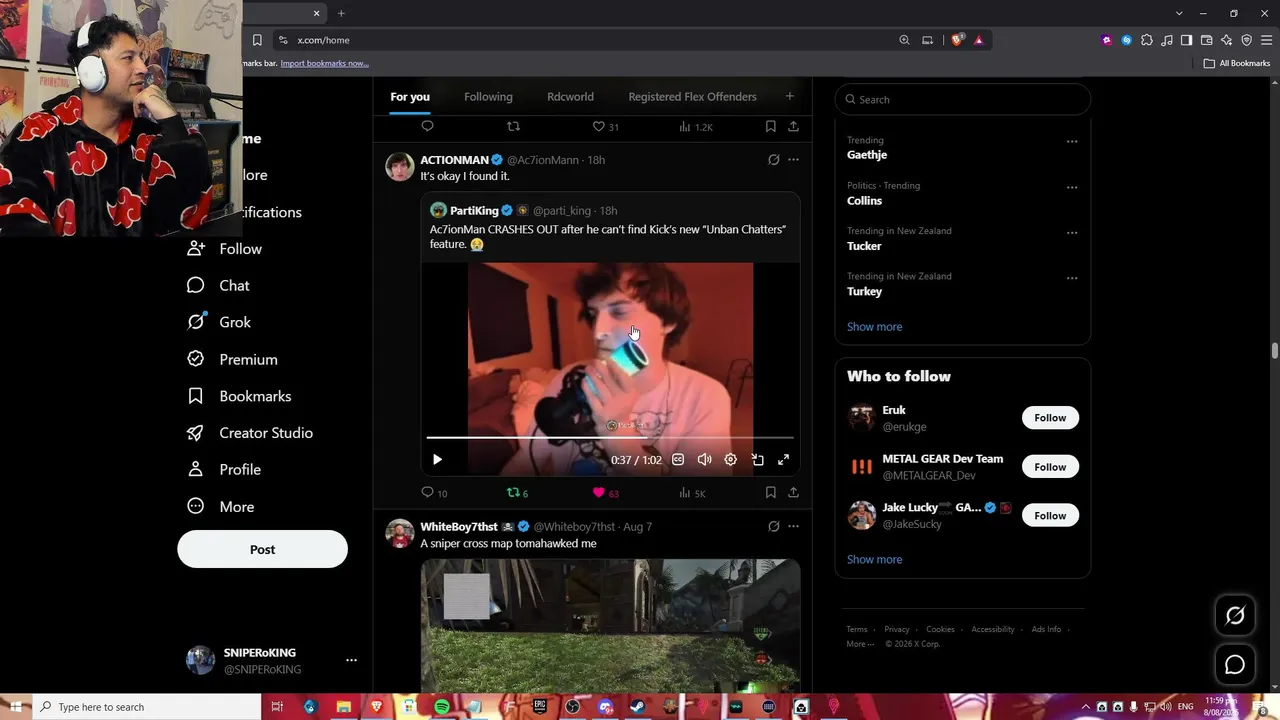Bookmark the top post with 1.2K views
The width and height of the screenshot is (1280, 720).
click(770, 127)
